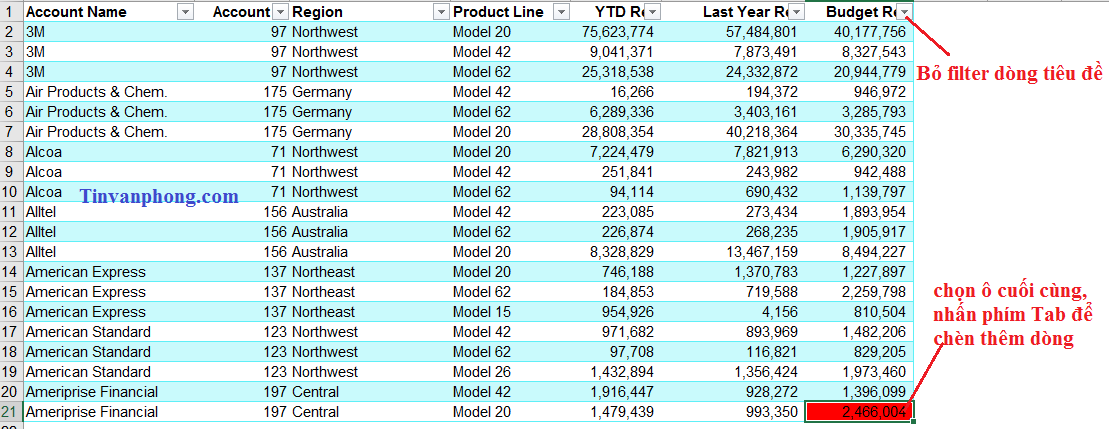Select cell with value 1,916,447
The width and height of the screenshot is (1109, 429).
point(617,392)
